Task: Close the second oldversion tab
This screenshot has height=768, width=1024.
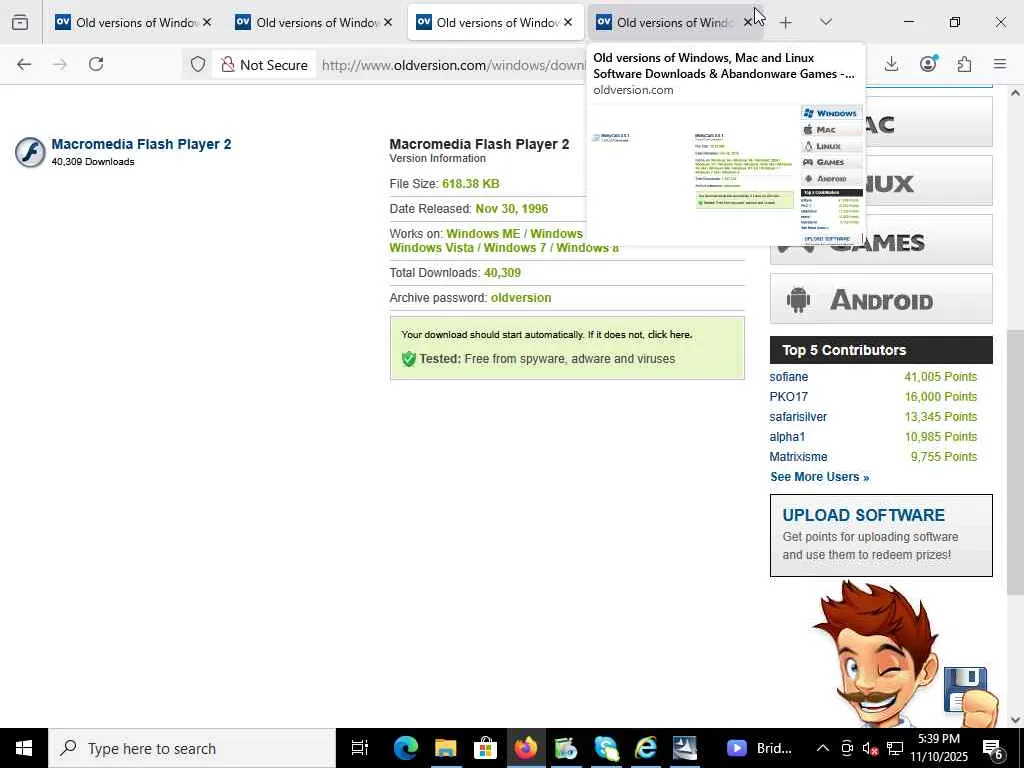Action: point(388,22)
